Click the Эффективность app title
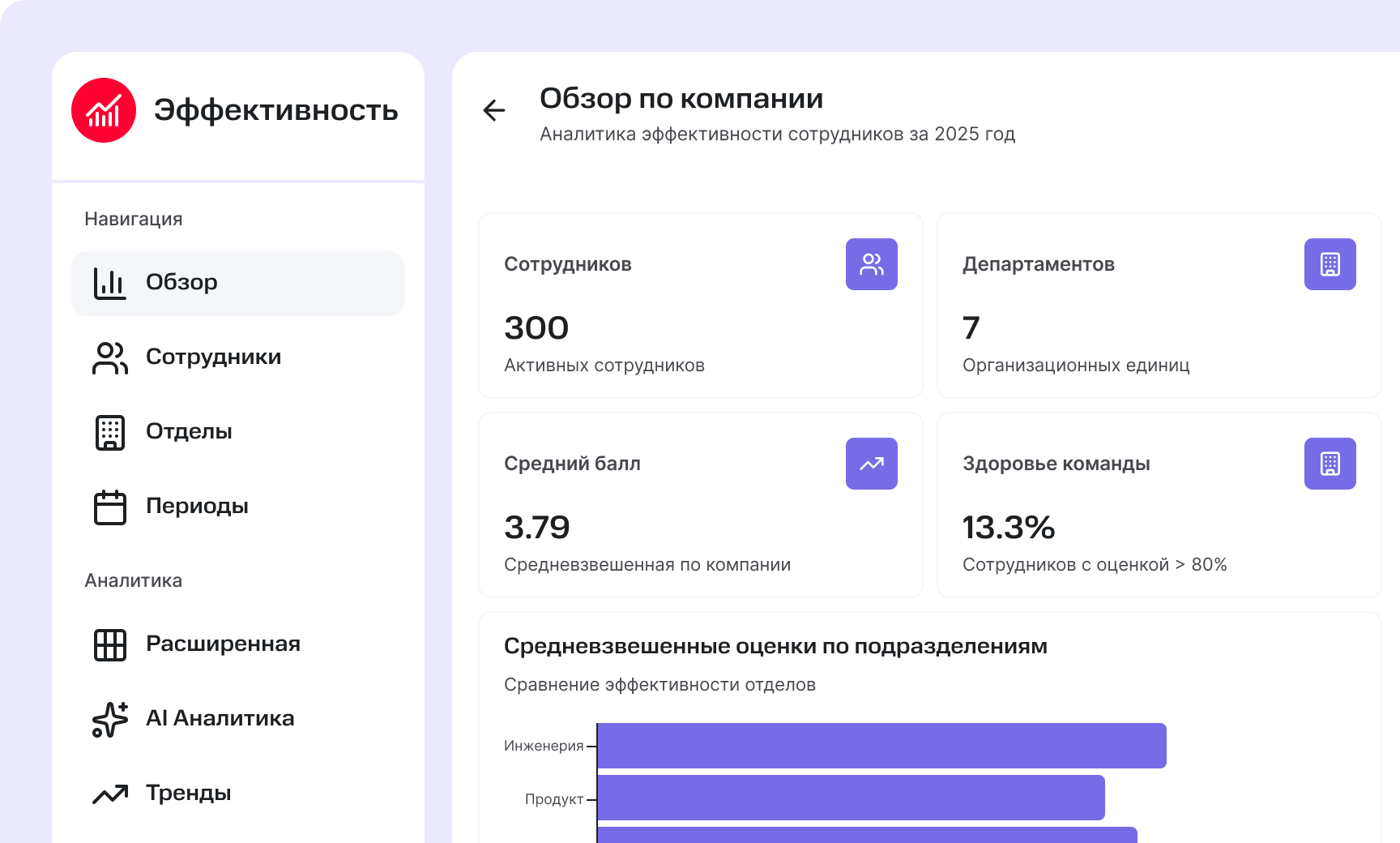 tap(275, 110)
